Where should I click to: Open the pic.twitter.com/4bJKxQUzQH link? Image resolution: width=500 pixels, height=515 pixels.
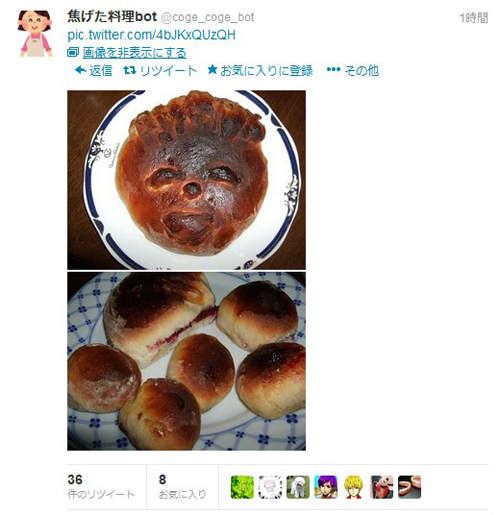pos(151,35)
